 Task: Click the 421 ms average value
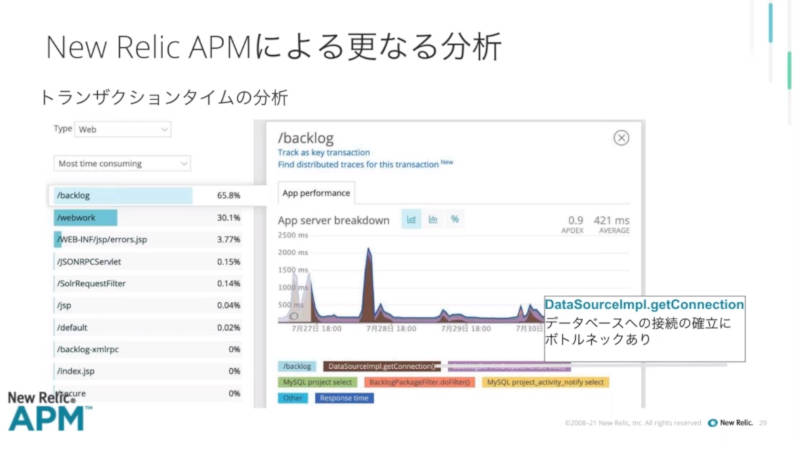(x=611, y=220)
